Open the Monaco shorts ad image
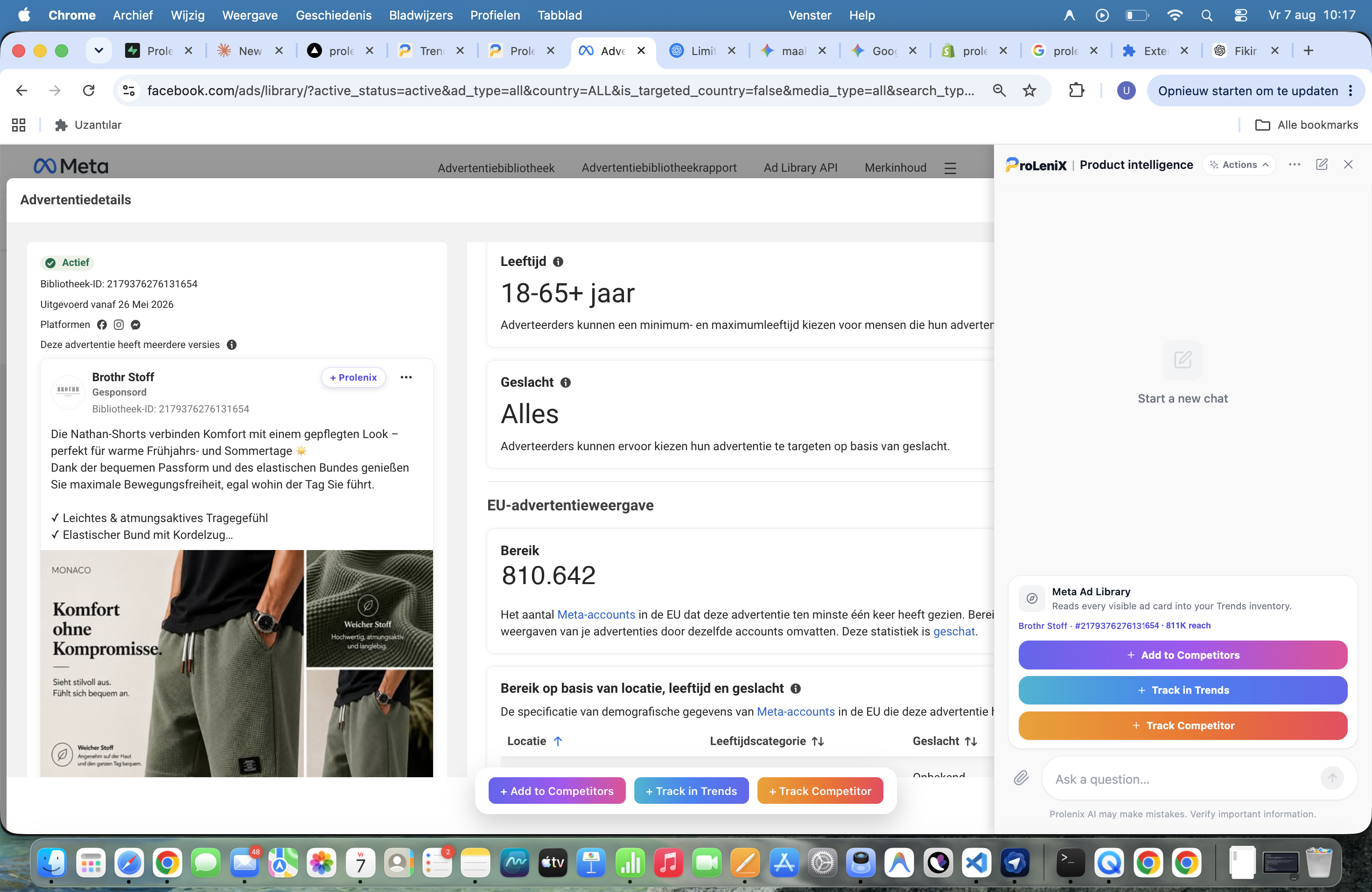1372x892 pixels. click(x=236, y=663)
